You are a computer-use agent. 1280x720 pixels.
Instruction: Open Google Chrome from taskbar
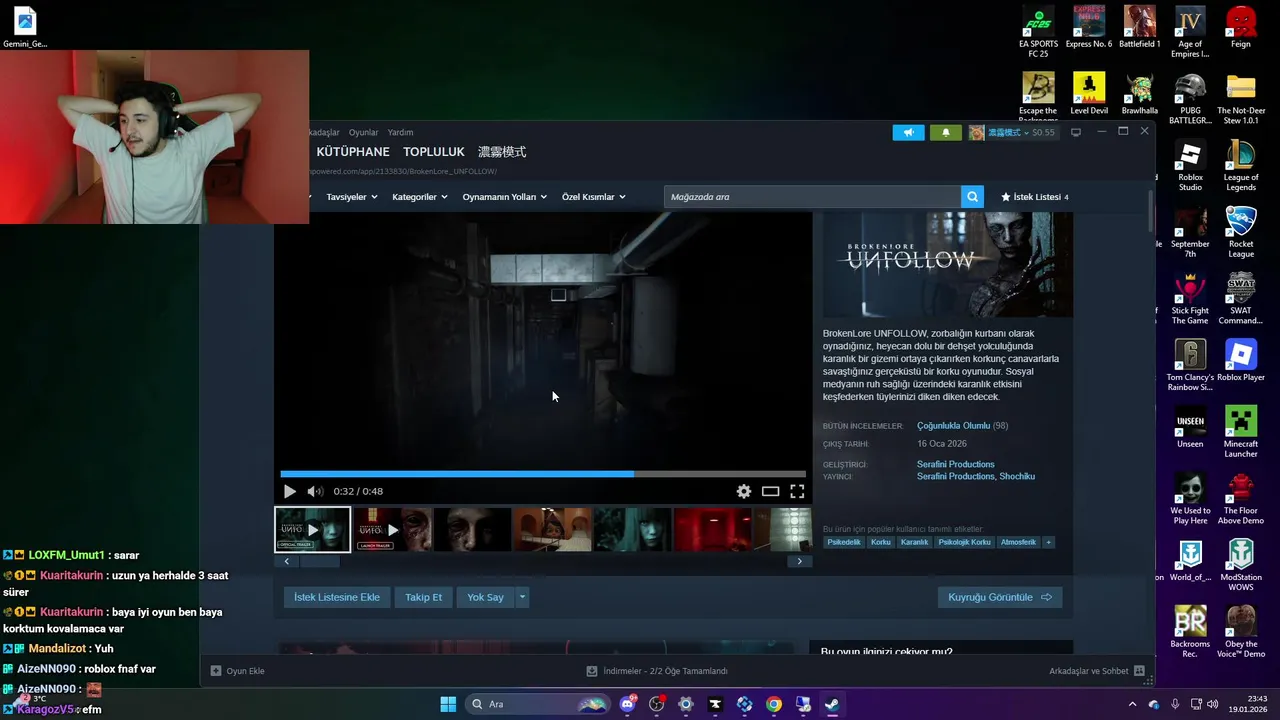774,704
